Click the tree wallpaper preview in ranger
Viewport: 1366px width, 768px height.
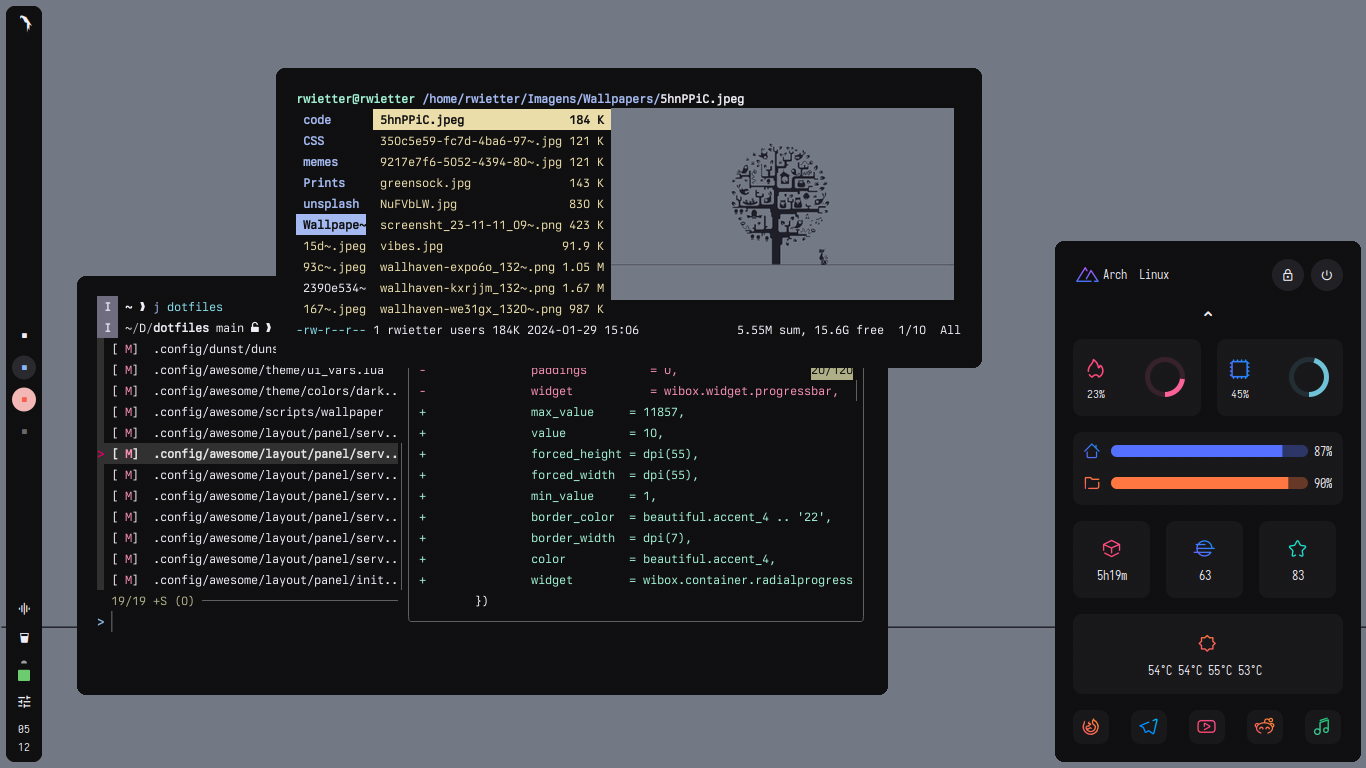[782, 204]
